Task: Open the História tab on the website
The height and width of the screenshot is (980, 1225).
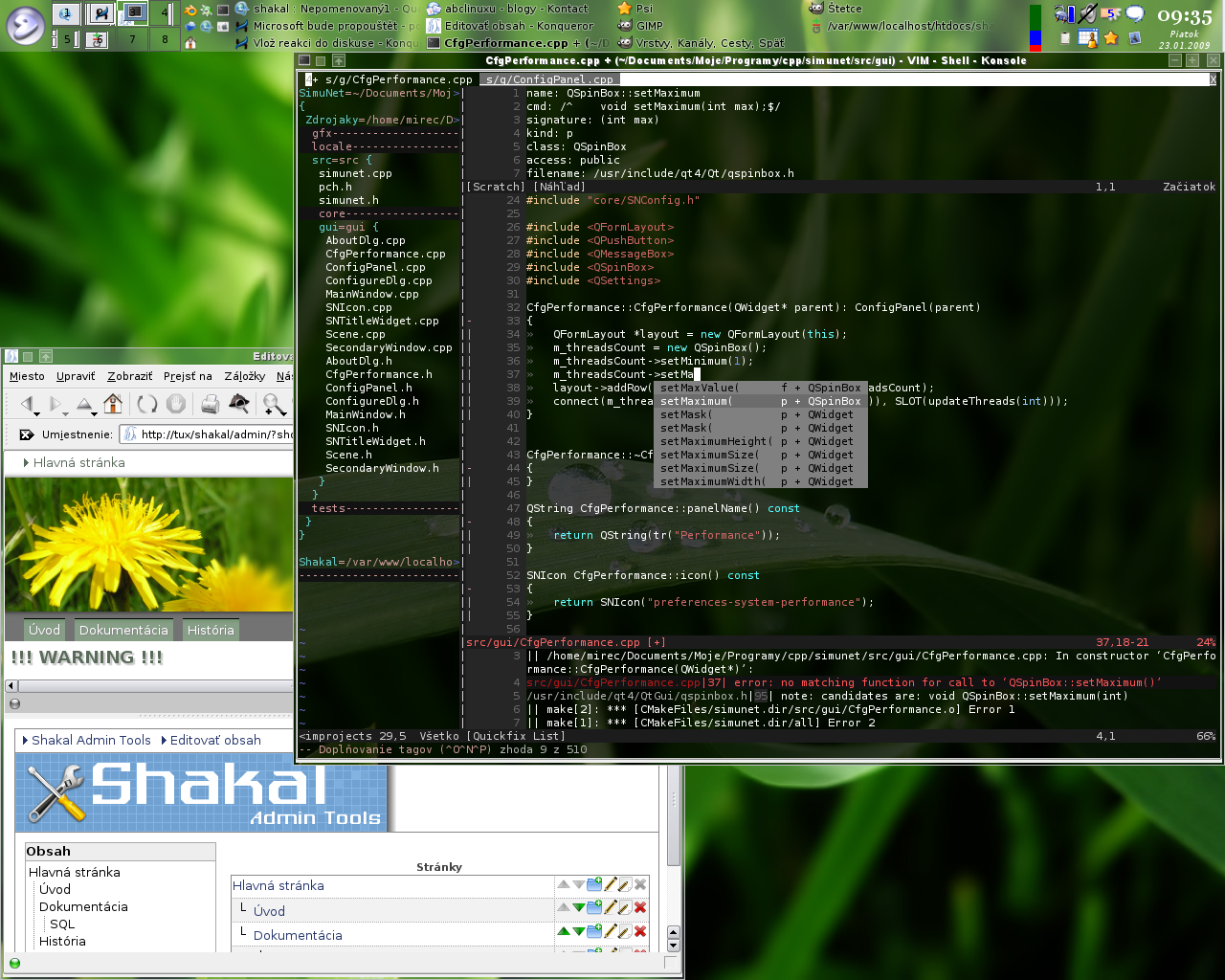Action: click(x=211, y=630)
